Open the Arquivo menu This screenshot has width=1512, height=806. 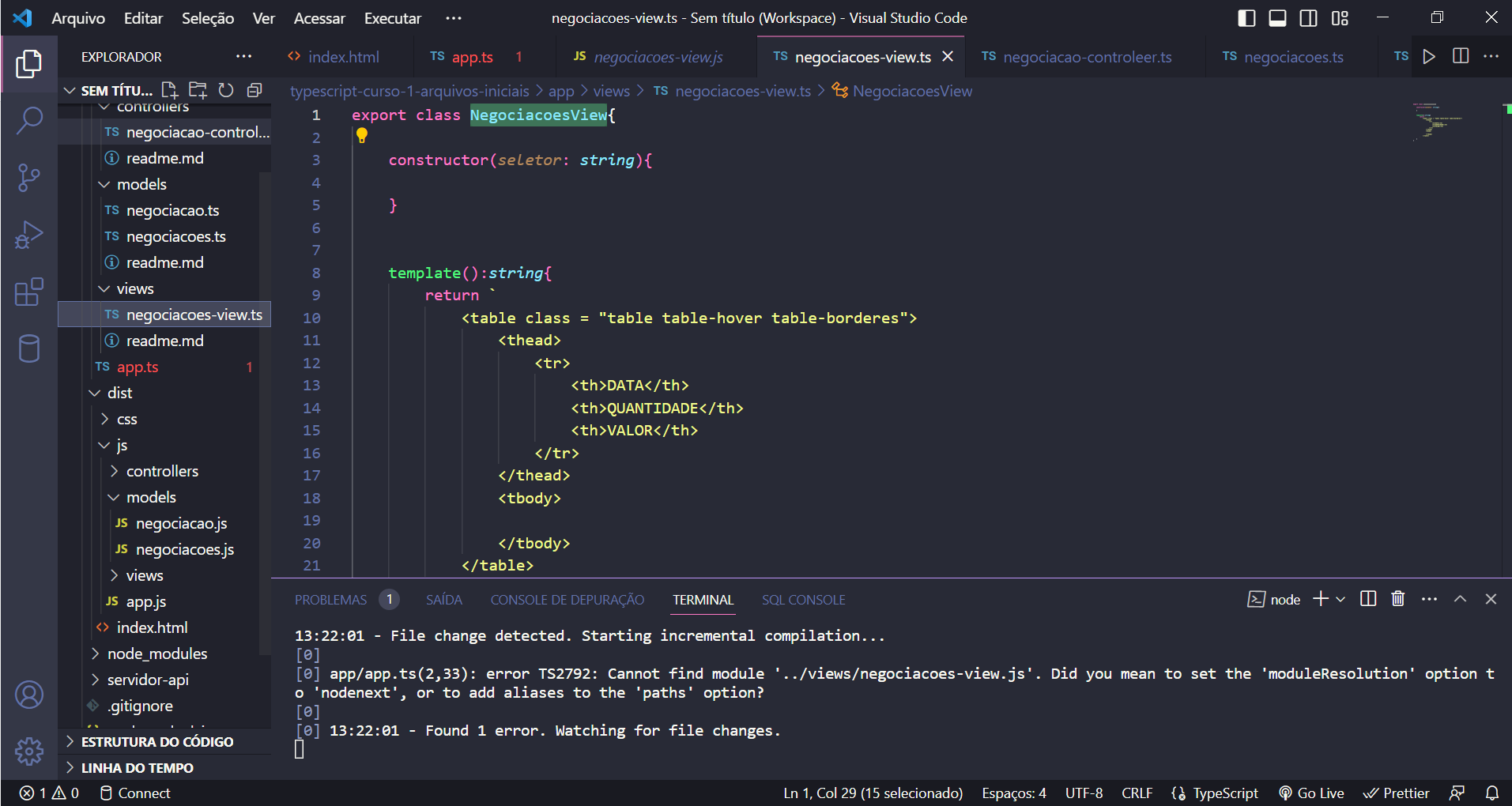tap(78, 18)
